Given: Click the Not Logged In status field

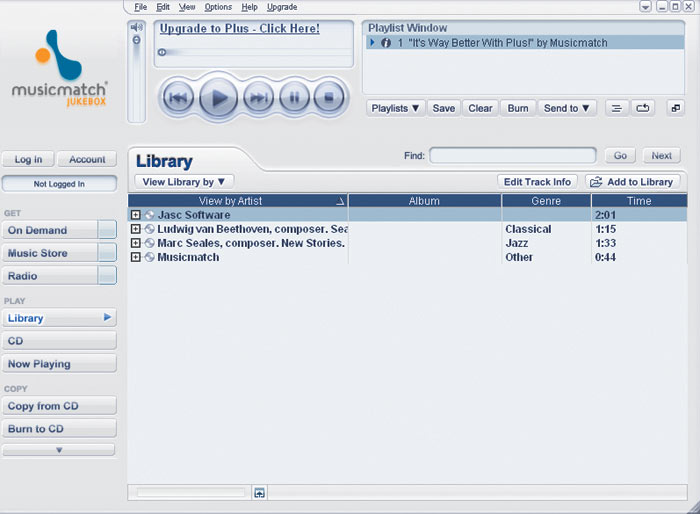Looking at the screenshot, I should (x=59, y=184).
